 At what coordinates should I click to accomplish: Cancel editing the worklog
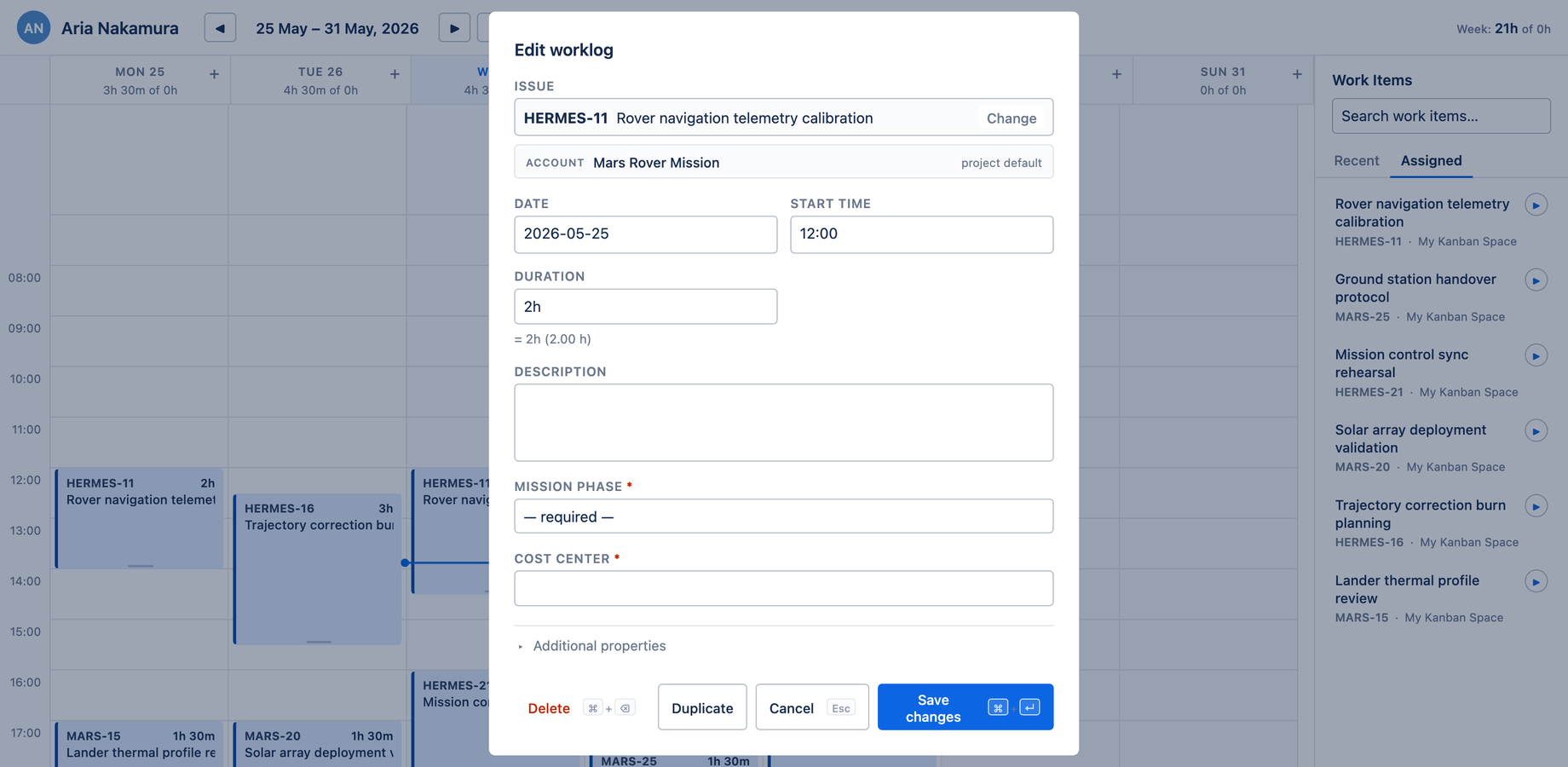(x=812, y=707)
